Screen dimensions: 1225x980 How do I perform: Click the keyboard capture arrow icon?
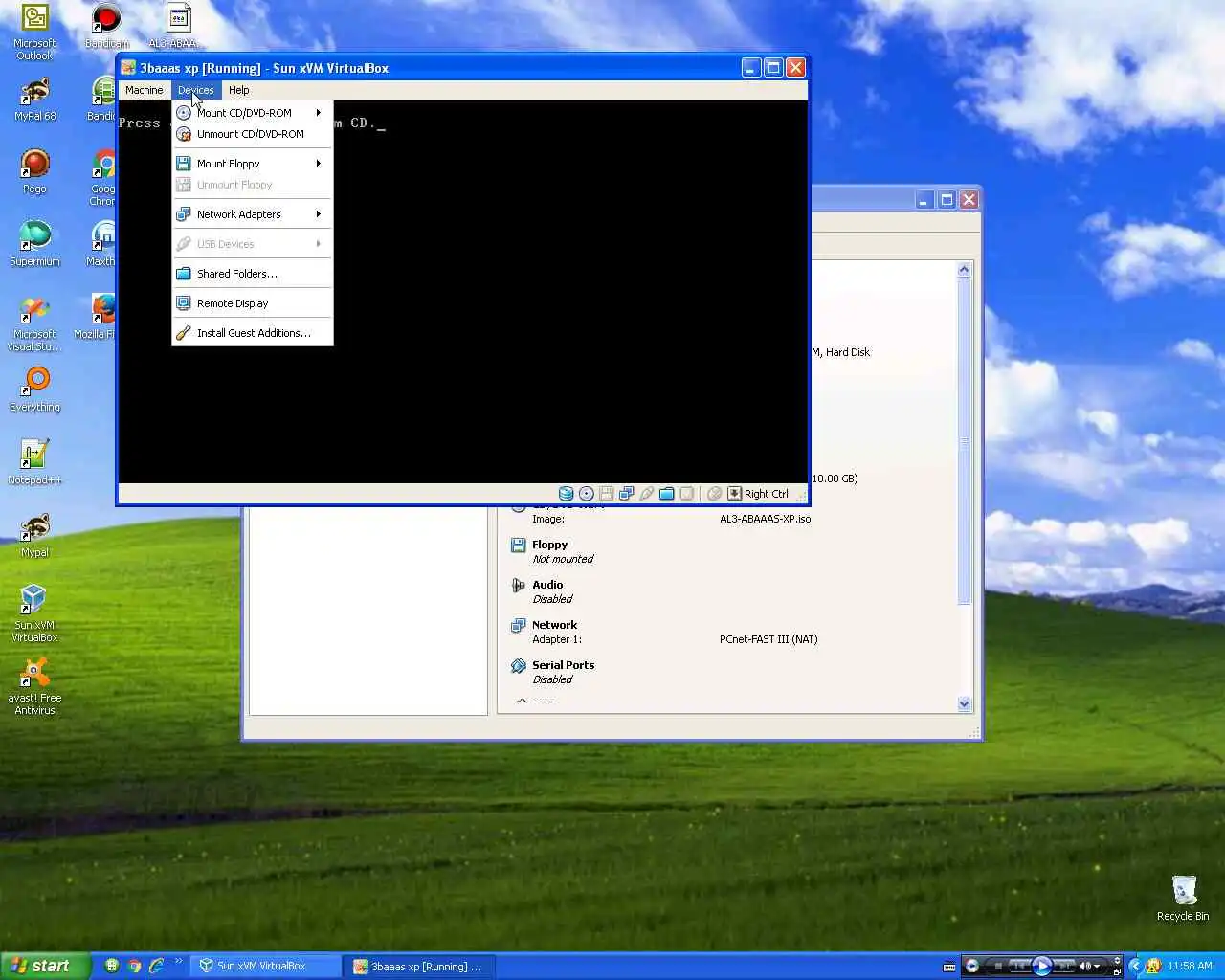coord(734,494)
